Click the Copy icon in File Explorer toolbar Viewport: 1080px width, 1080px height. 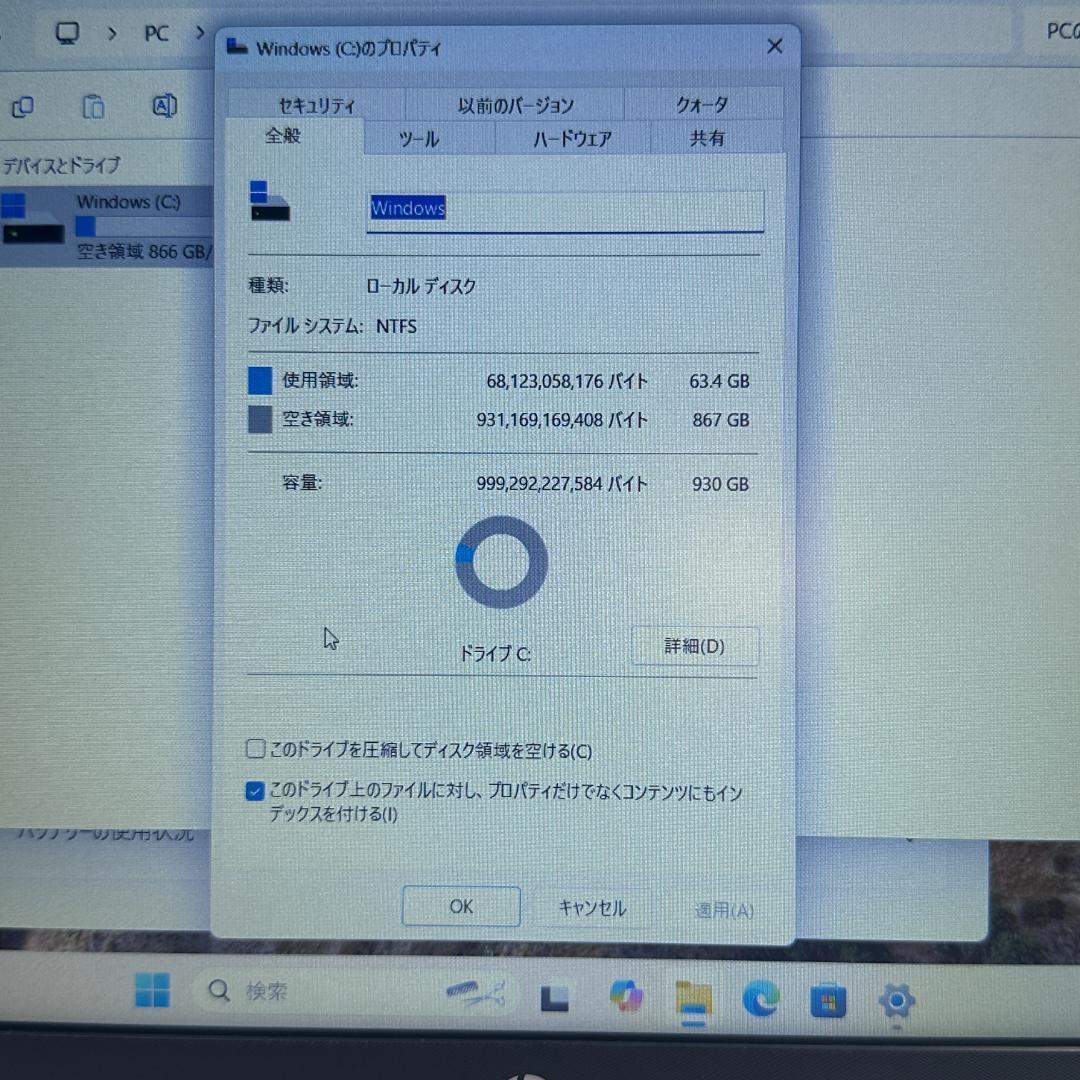click(x=22, y=106)
